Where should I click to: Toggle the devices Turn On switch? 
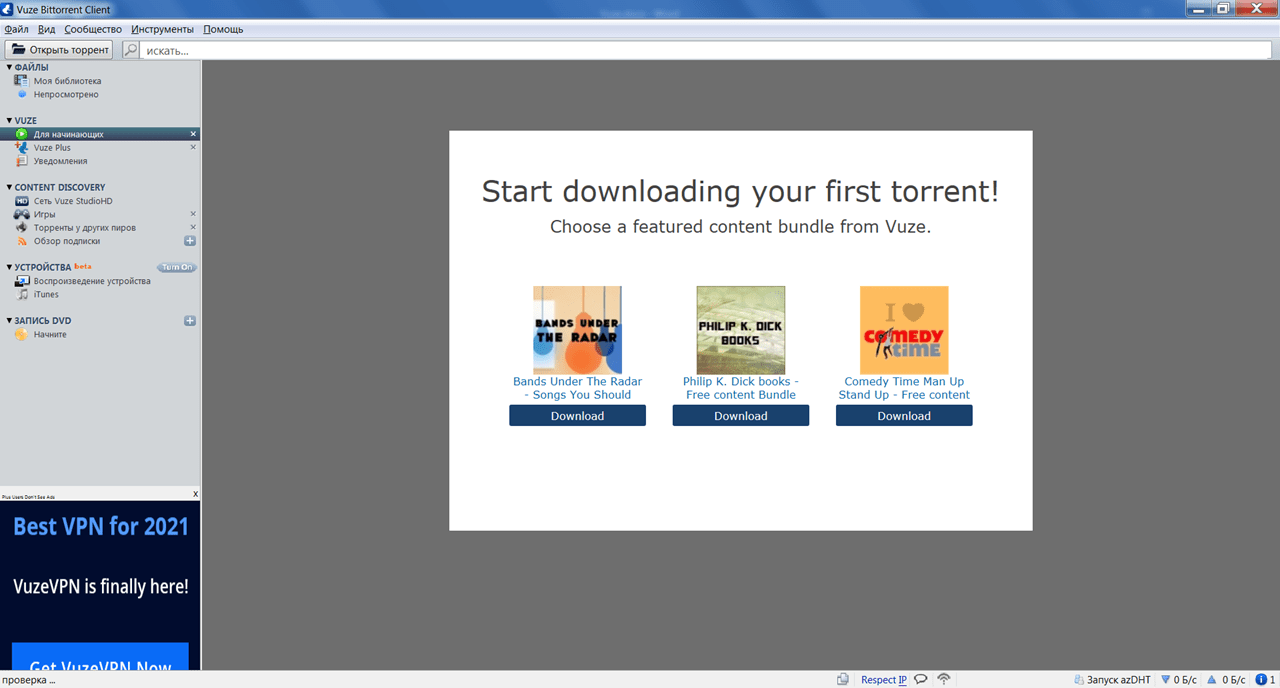click(x=177, y=267)
